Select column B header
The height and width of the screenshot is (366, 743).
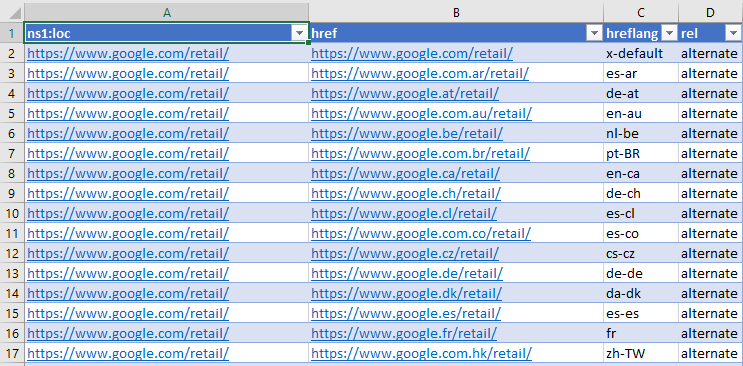coord(456,12)
